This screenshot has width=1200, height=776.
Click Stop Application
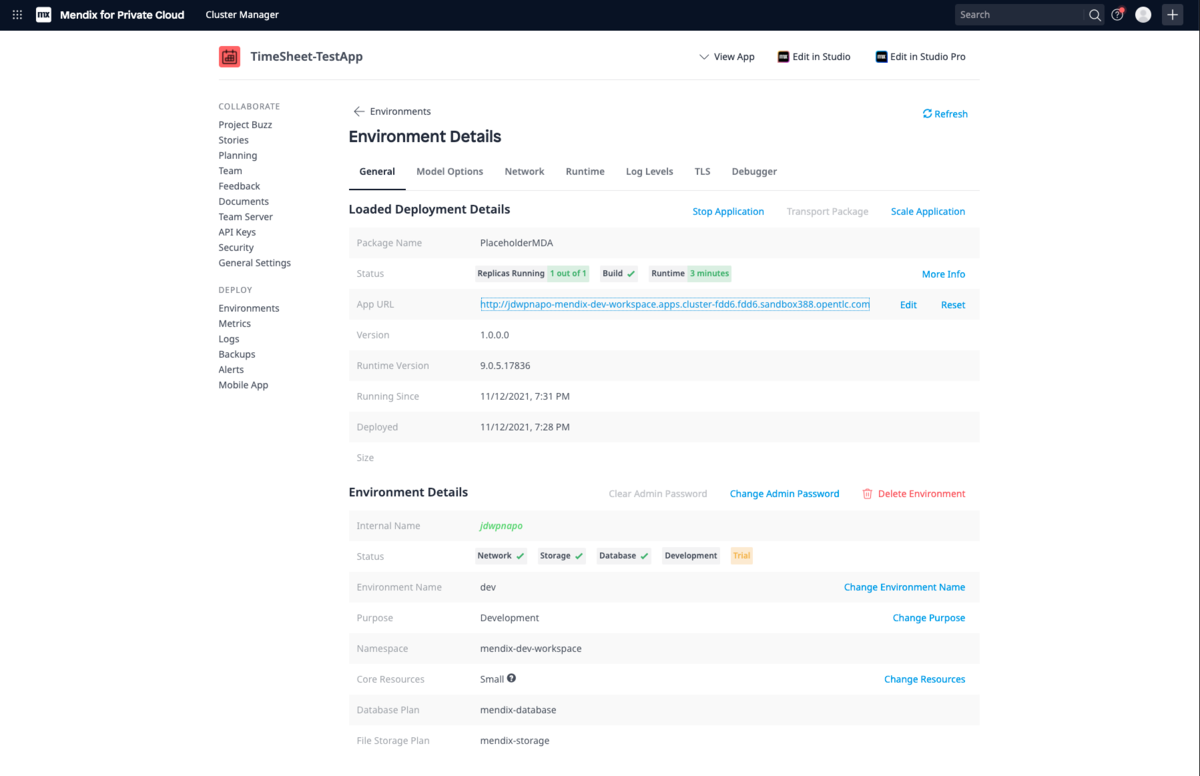(728, 212)
